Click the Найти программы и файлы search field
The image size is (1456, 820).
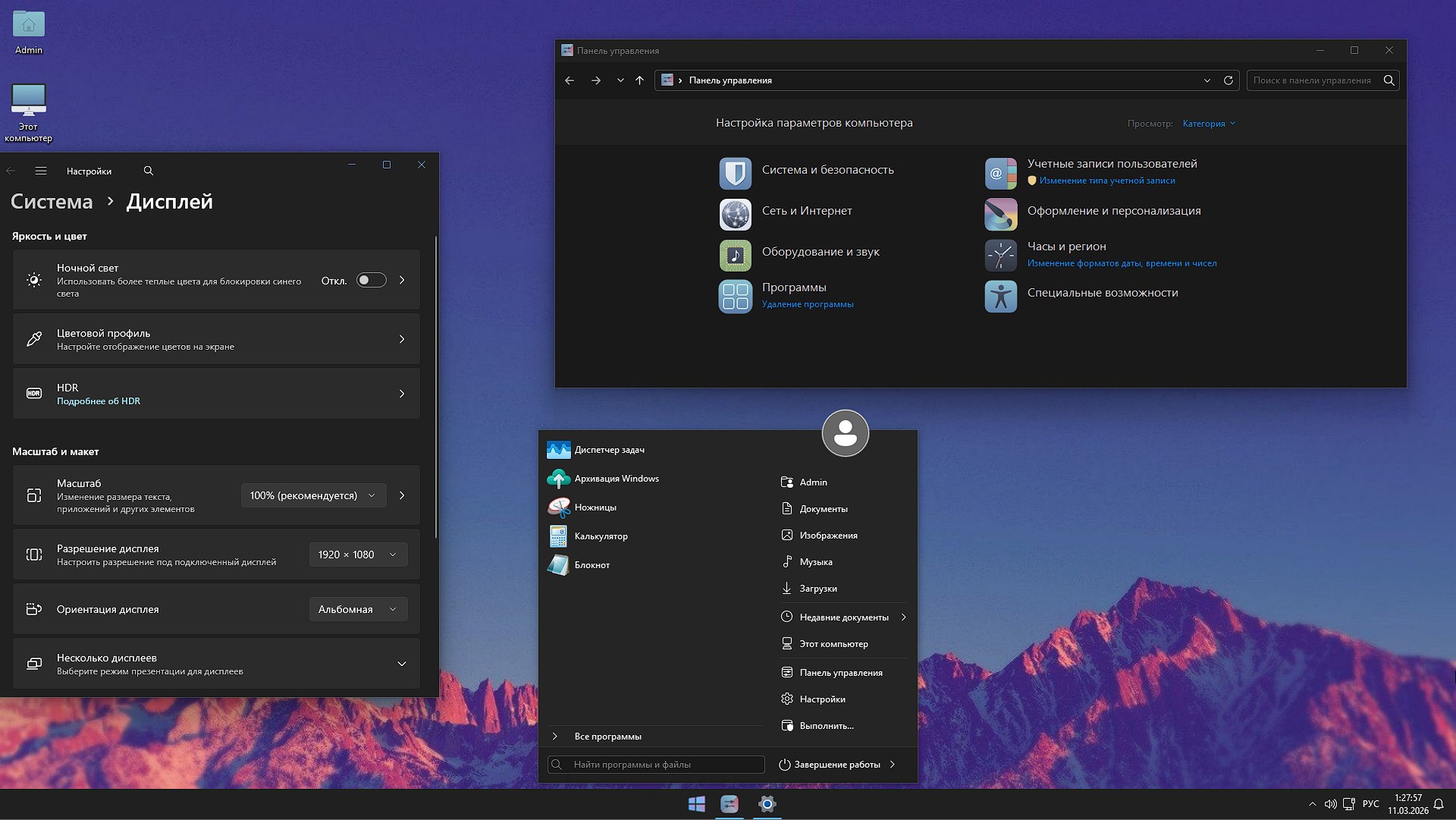point(656,765)
